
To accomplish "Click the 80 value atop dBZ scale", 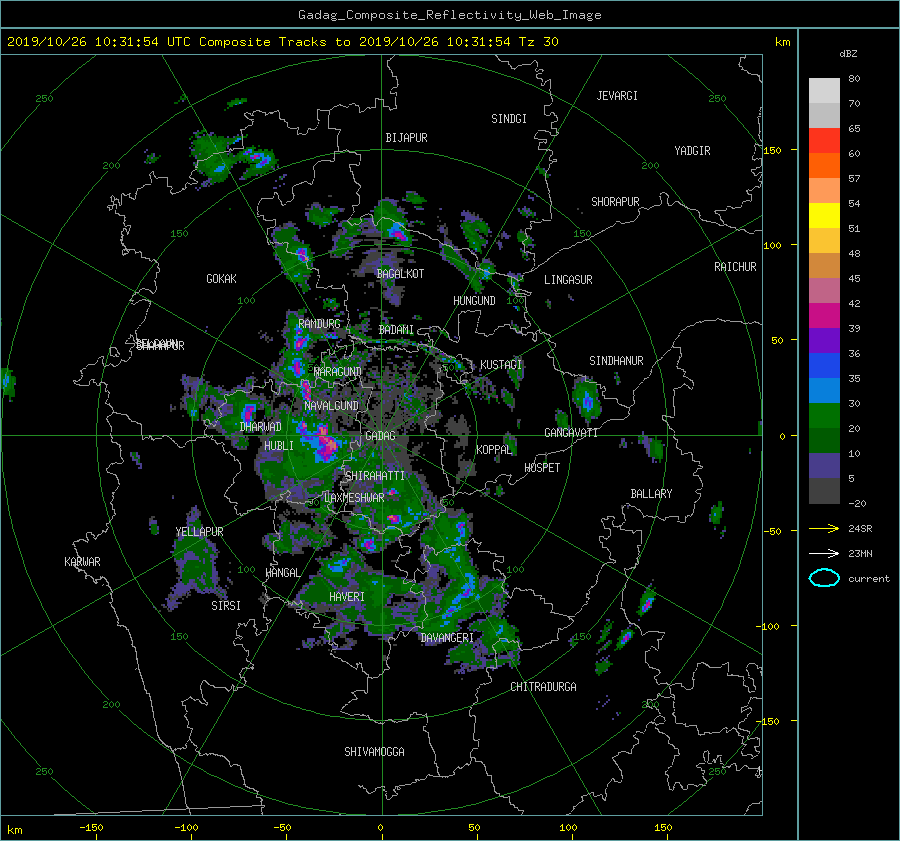I will click(x=854, y=79).
